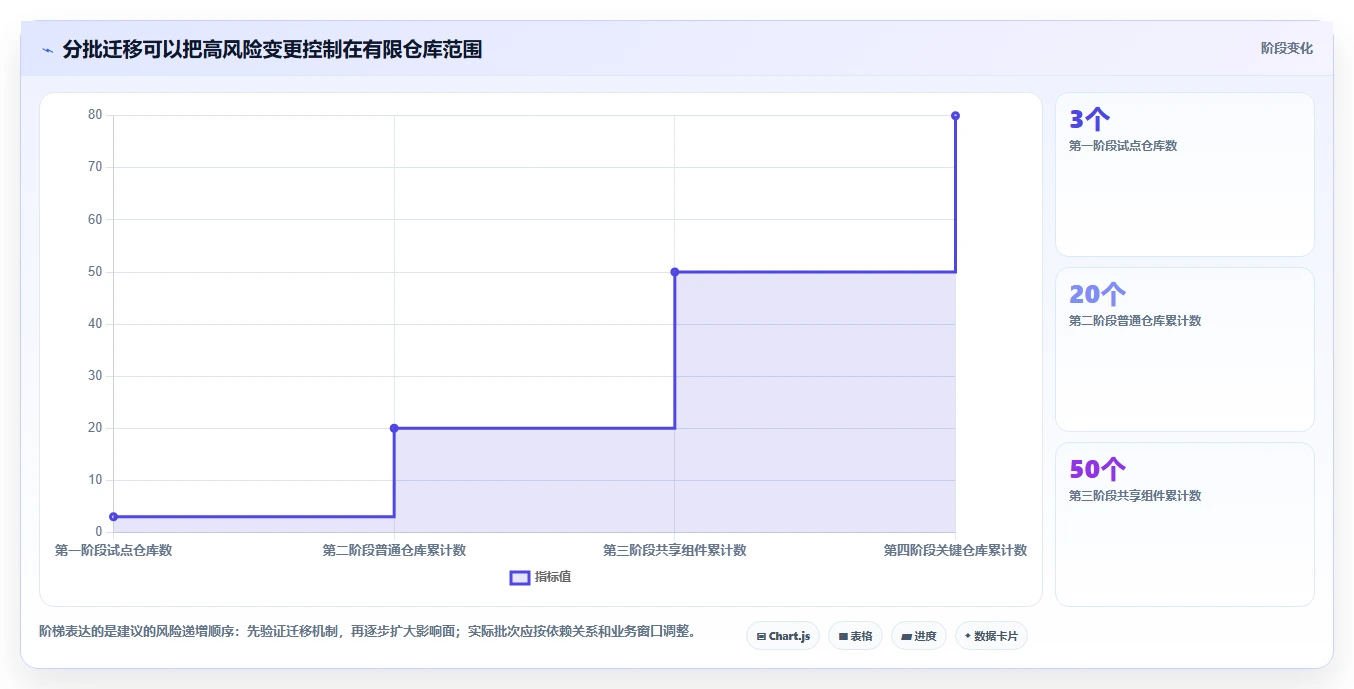Image resolution: width=1354 pixels, height=689 pixels.
Task: Click the title 分批迁移可以把高风险变更控制在有限仓库范围
Action: (x=272, y=49)
